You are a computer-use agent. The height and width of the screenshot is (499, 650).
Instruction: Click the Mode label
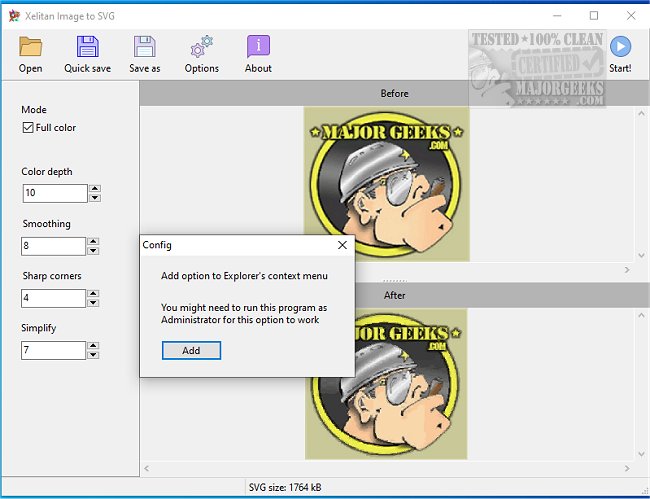(x=34, y=110)
